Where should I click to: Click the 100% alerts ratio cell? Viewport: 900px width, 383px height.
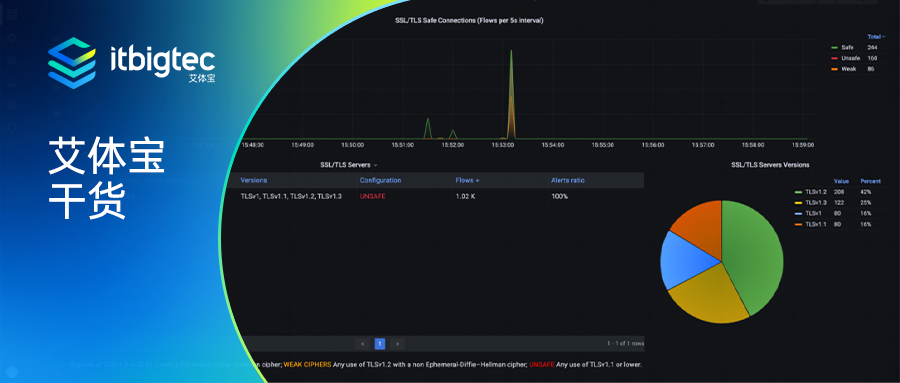click(x=559, y=196)
